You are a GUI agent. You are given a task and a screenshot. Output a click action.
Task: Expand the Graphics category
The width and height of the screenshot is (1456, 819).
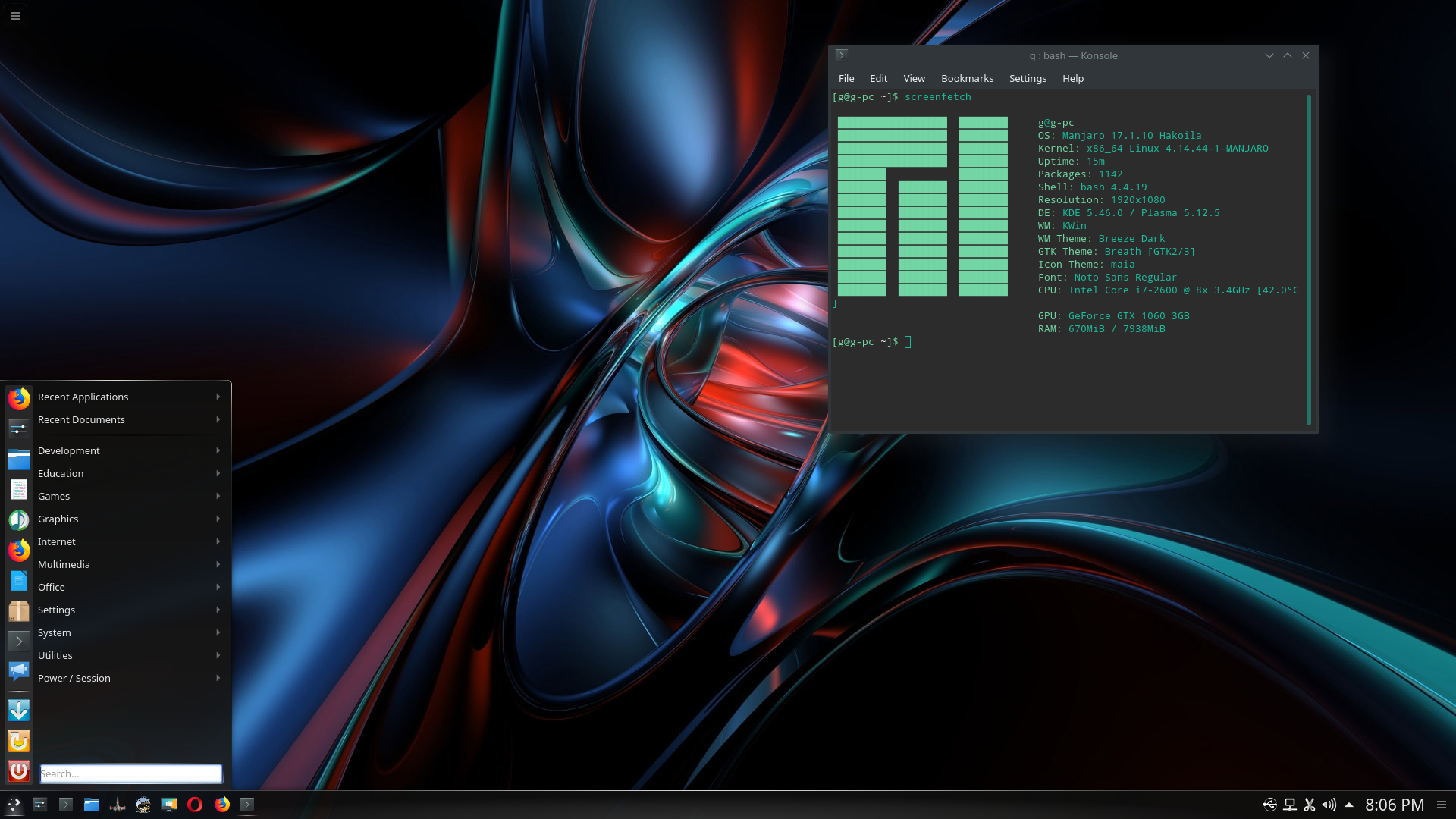point(130,519)
